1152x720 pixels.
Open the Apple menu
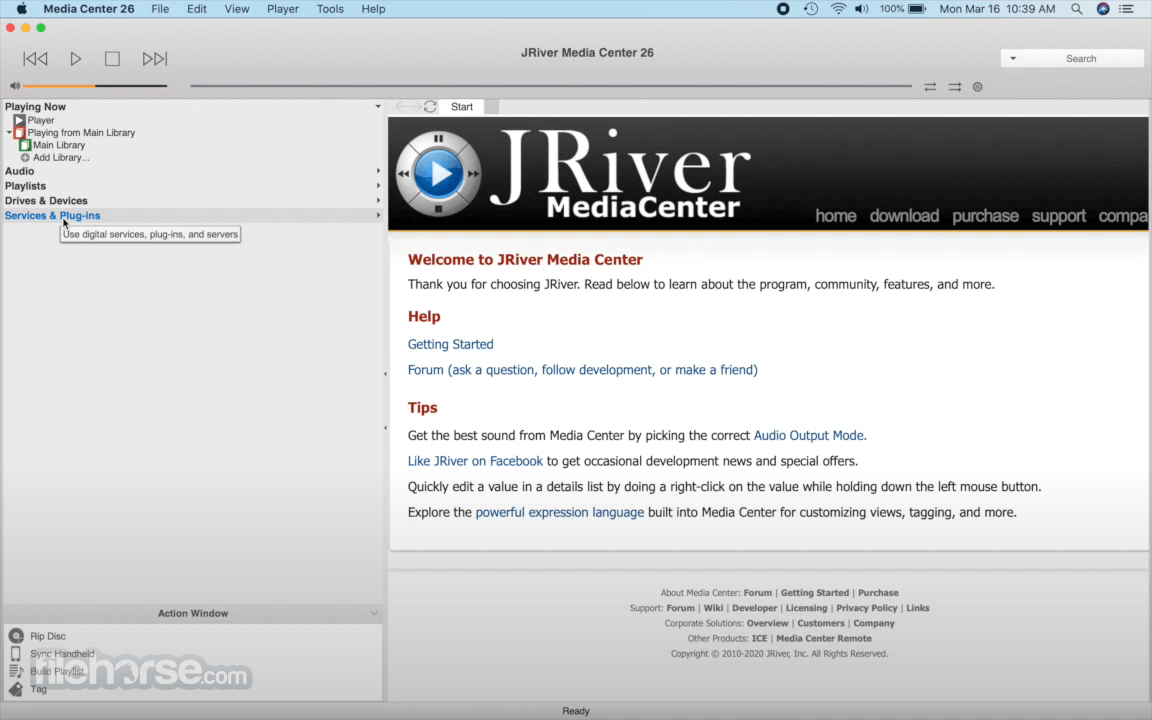(21, 9)
